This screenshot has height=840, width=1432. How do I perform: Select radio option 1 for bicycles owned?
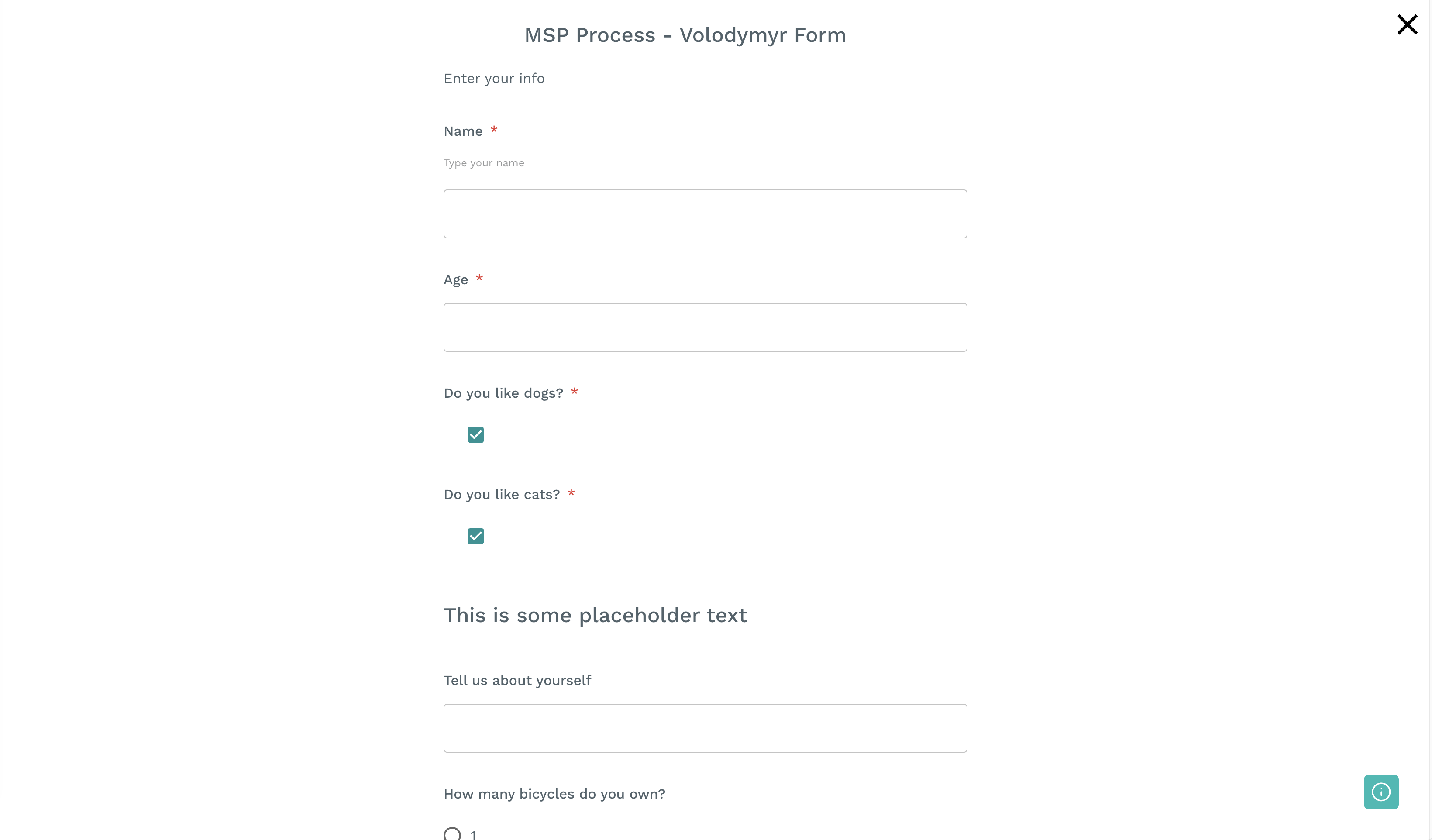tap(452, 834)
